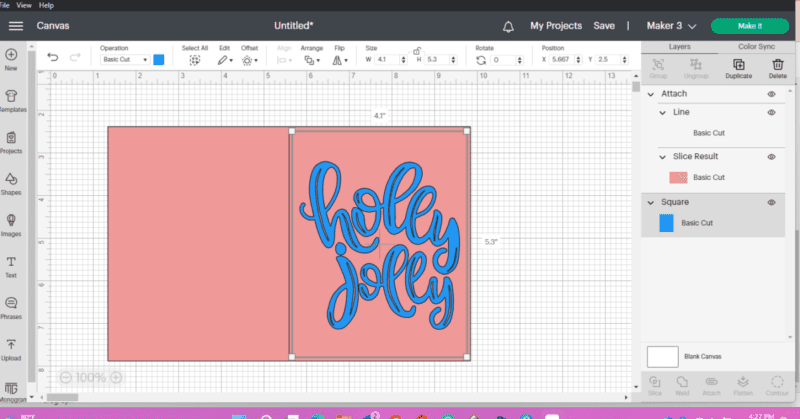Toggle the size aspect ratio lock
The height and width of the screenshot is (419, 800).
[417, 51]
